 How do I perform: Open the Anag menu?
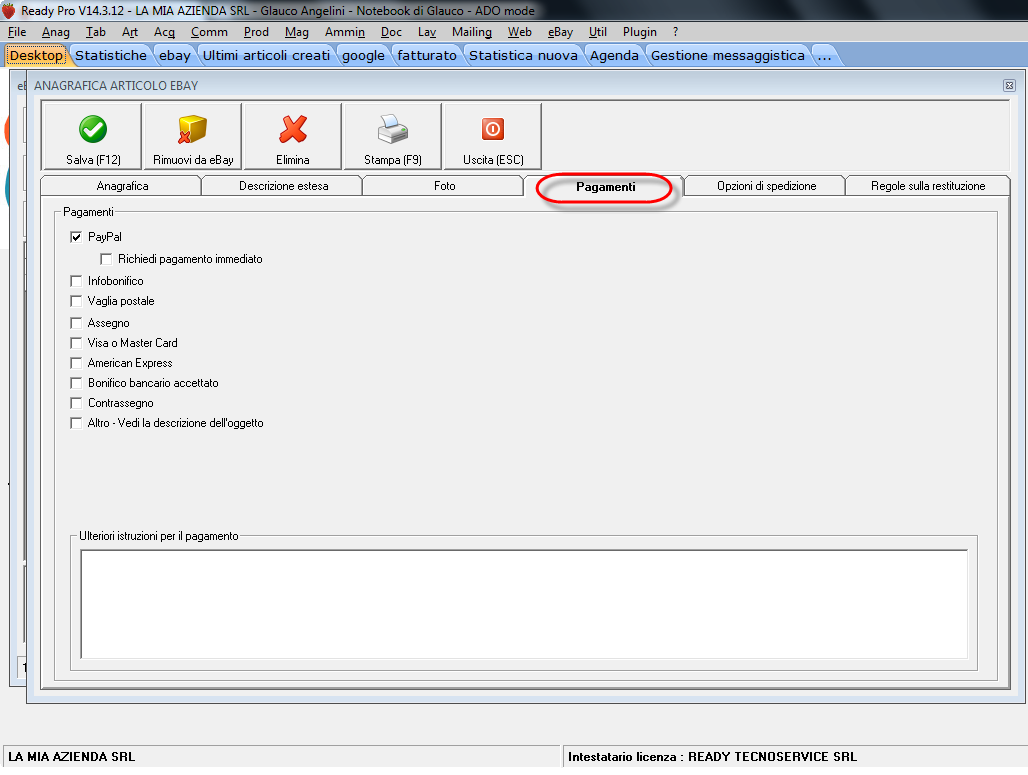pyautogui.click(x=56, y=32)
